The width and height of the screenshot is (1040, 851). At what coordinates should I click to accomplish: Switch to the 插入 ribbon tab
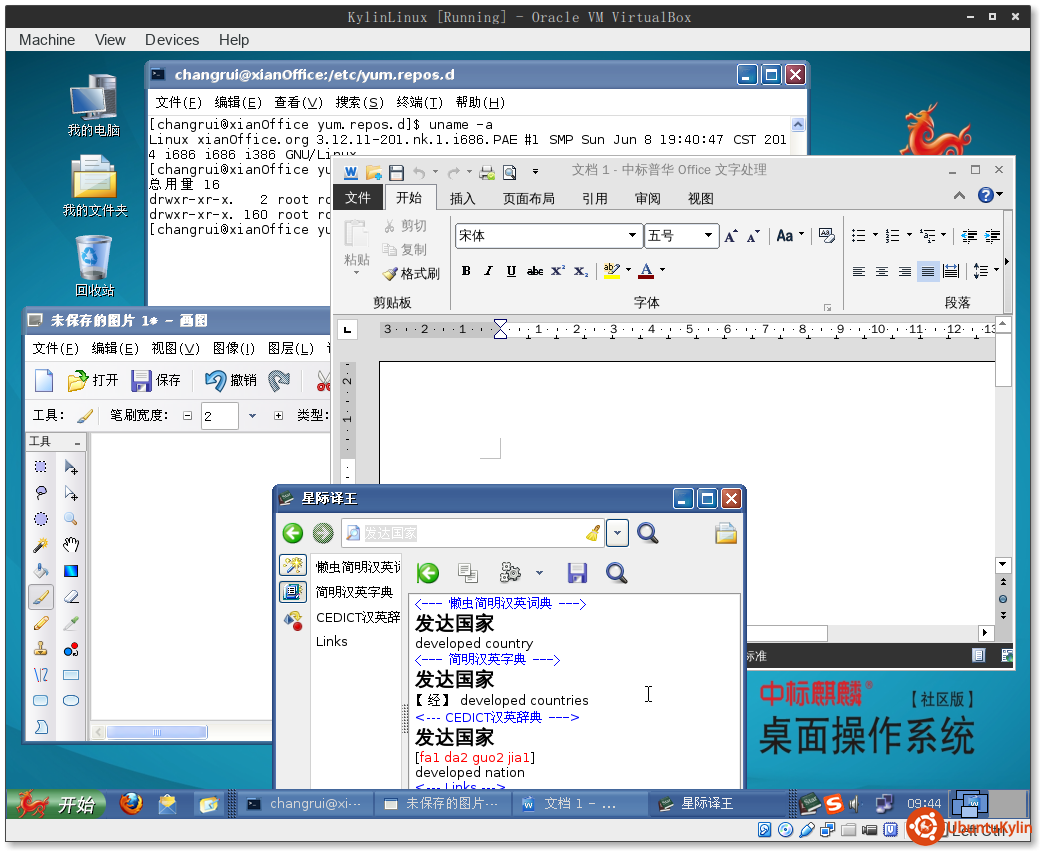point(463,198)
